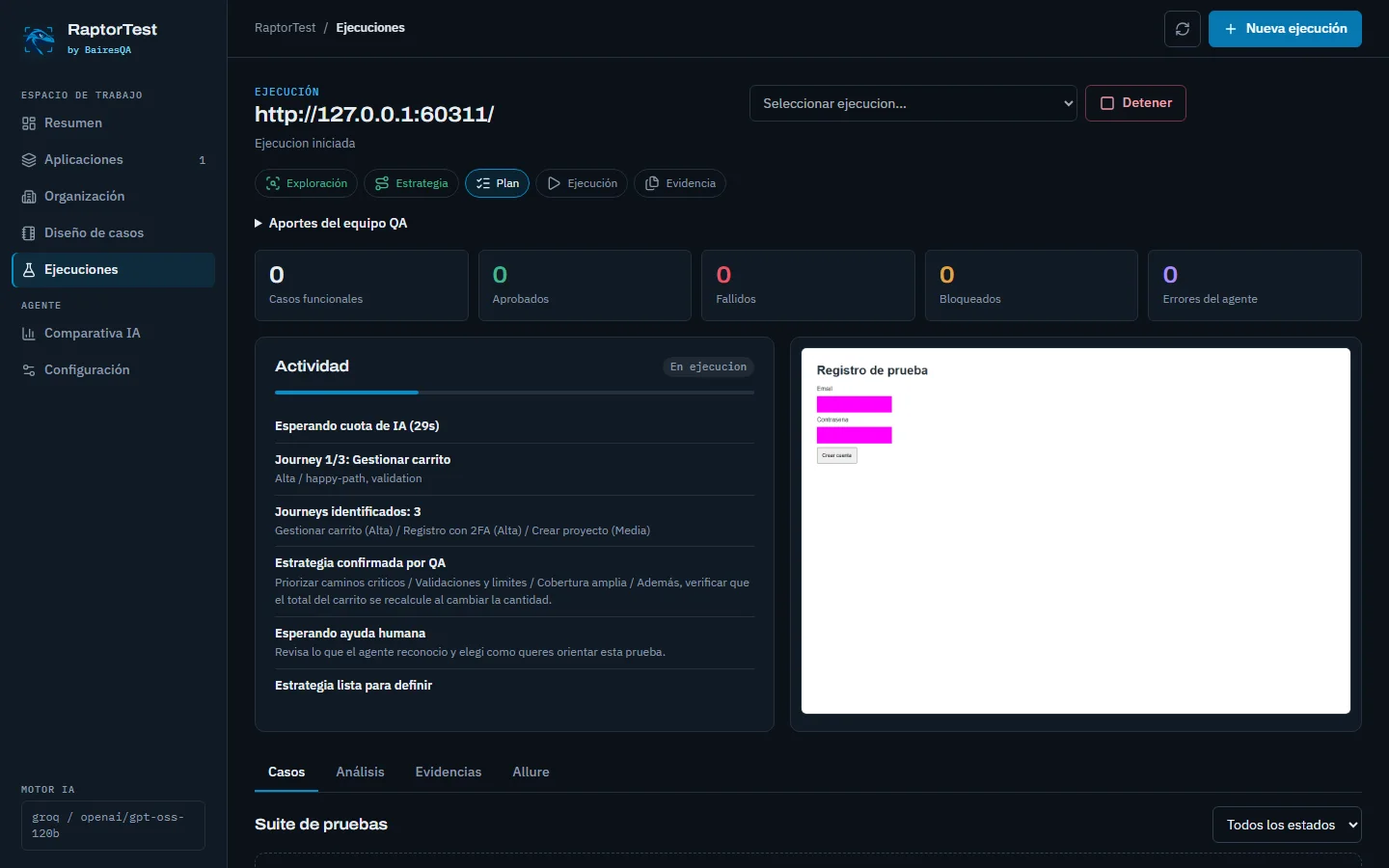The image size is (1389, 868).
Task: Expand the Aportes del equipo QA section
Action: coord(331,223)
